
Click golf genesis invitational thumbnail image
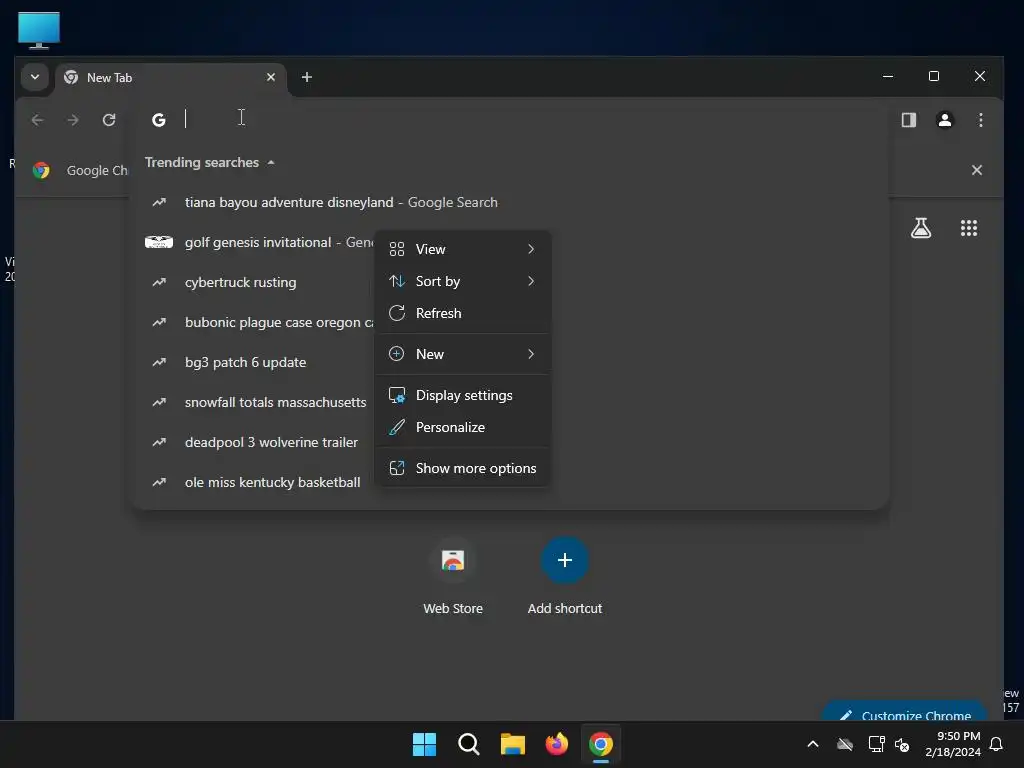(x=159, y=242)
